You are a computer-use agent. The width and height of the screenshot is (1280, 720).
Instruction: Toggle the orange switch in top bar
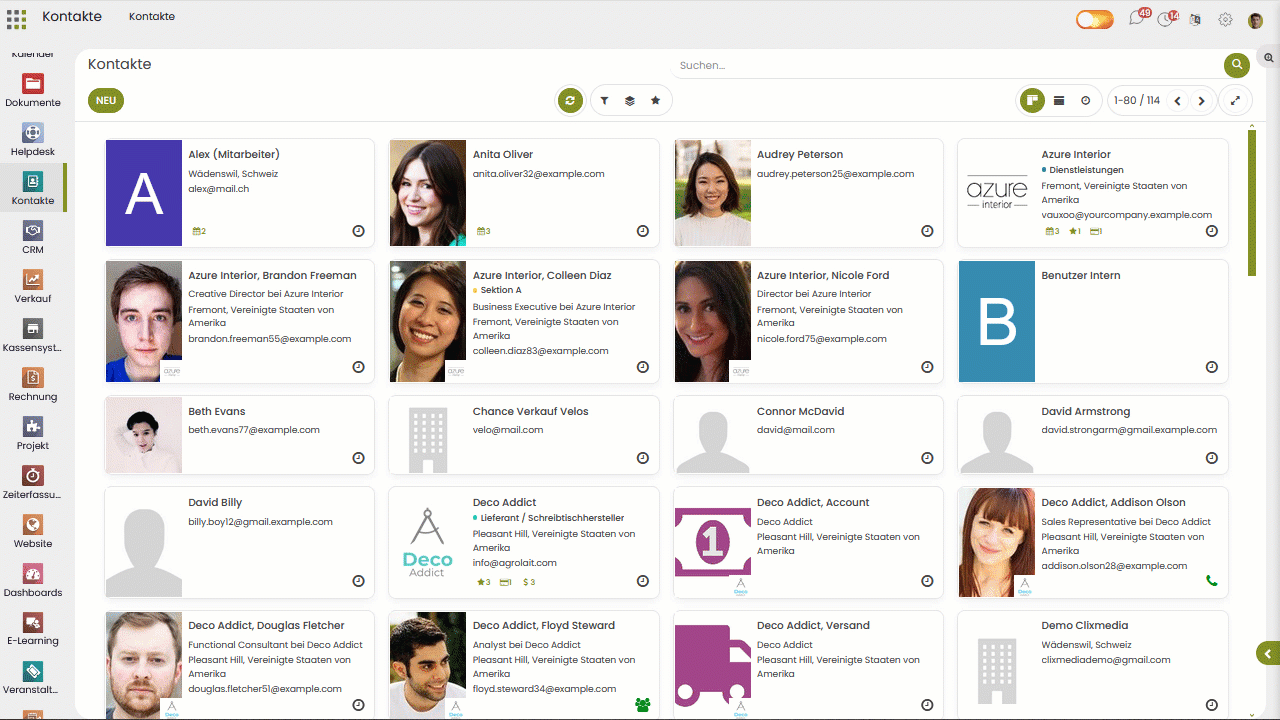click(x=1094, y=19)
